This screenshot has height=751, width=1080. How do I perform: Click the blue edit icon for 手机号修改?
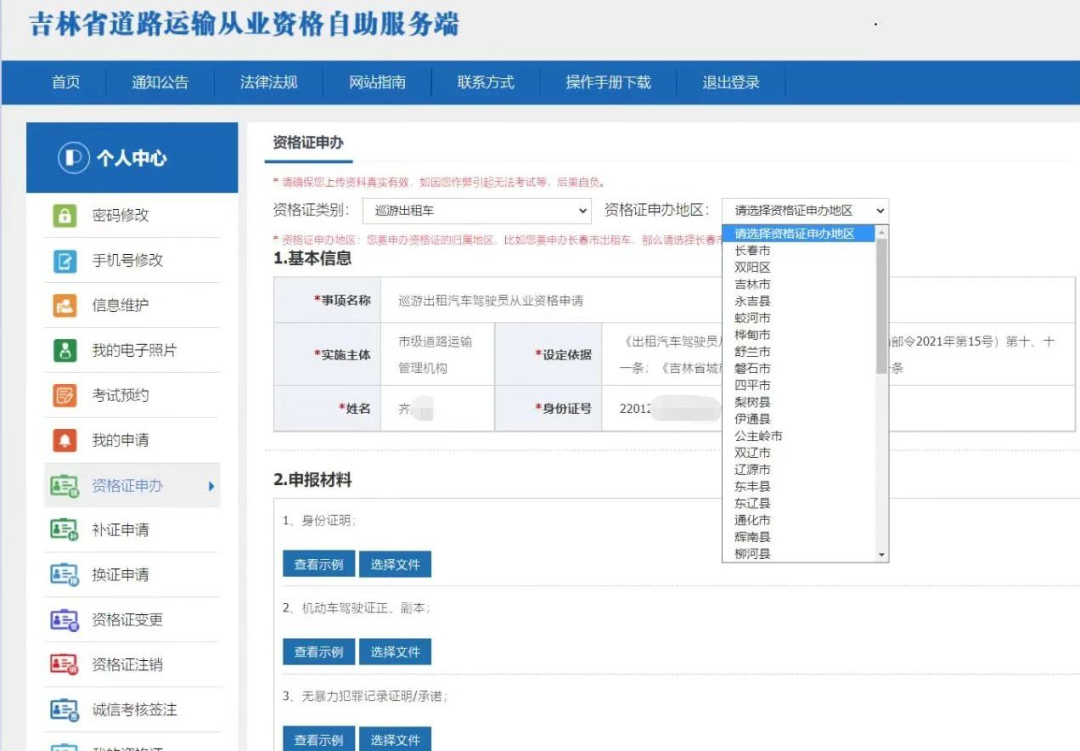[64, 260]
